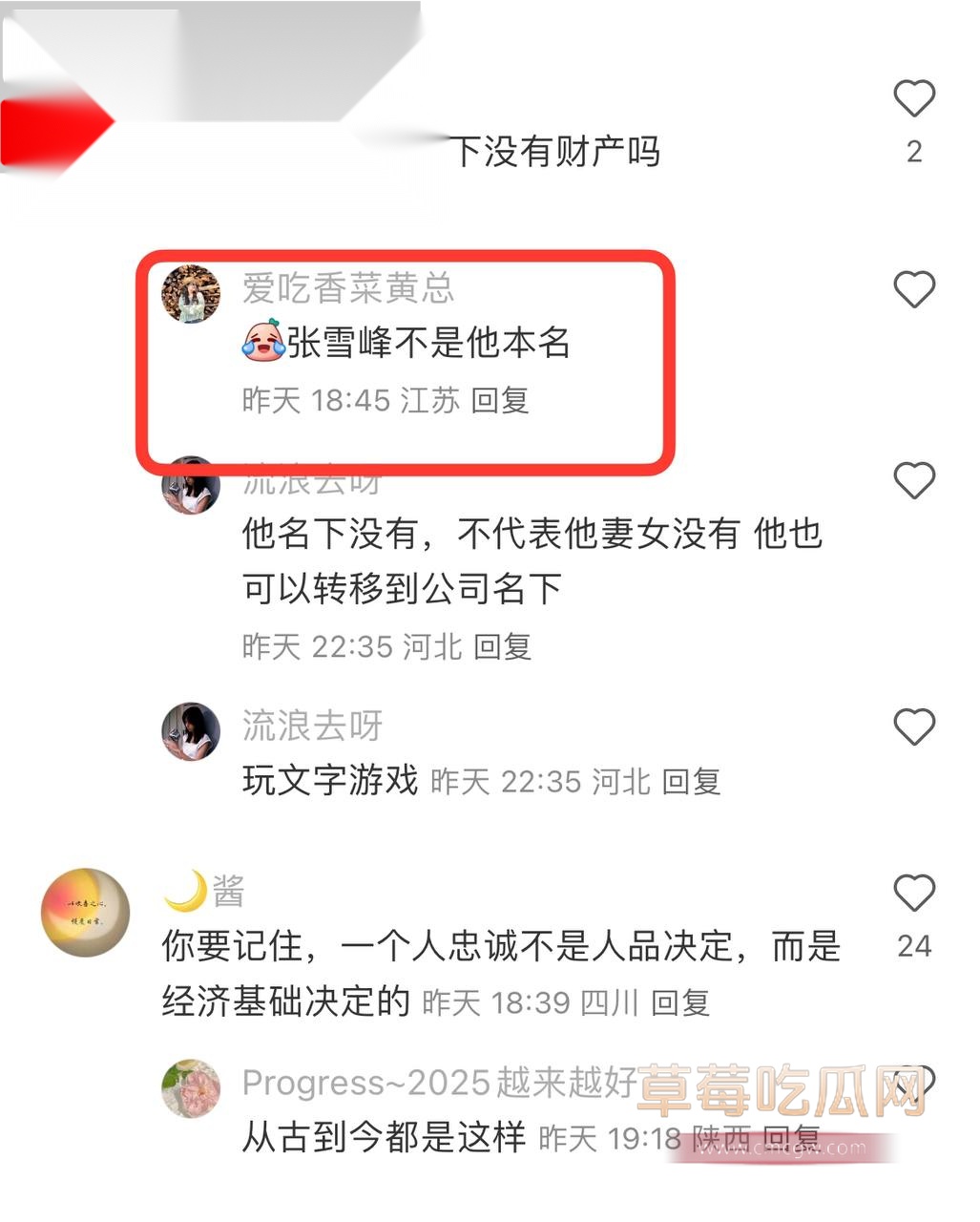Viewport: 980px width, 1222px height.
Task: Reply to the 玩文字游戏 comment
Action: point(692,782)
